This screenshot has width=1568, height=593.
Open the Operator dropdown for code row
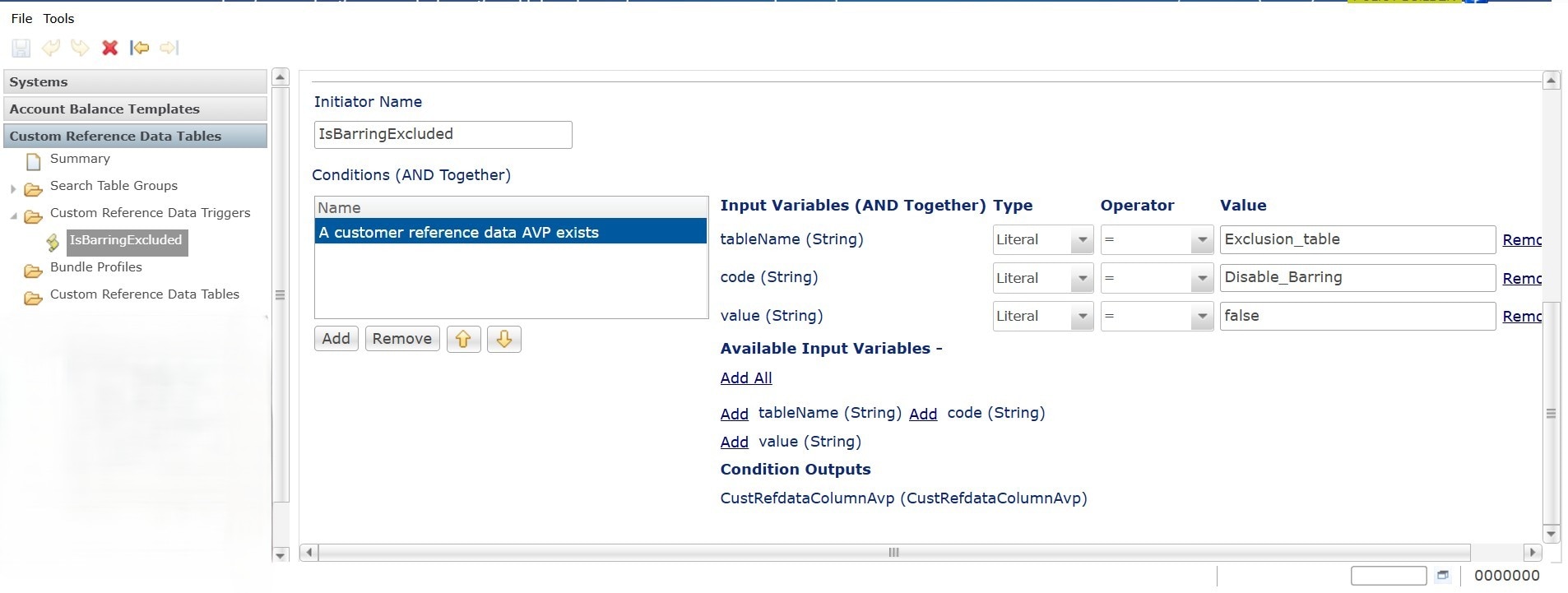pyautogui.click(x=1202, y=278)
